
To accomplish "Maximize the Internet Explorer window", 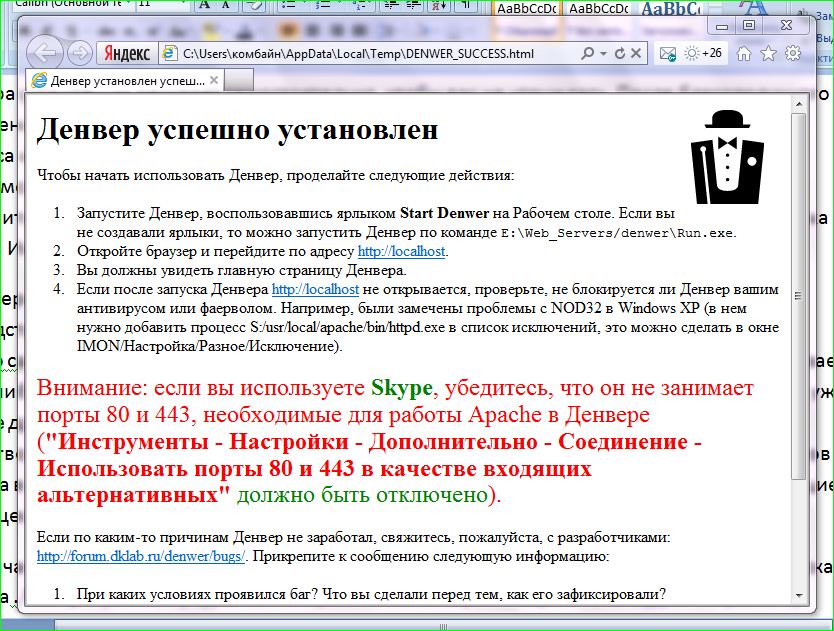I will click(x=748, y=26).
